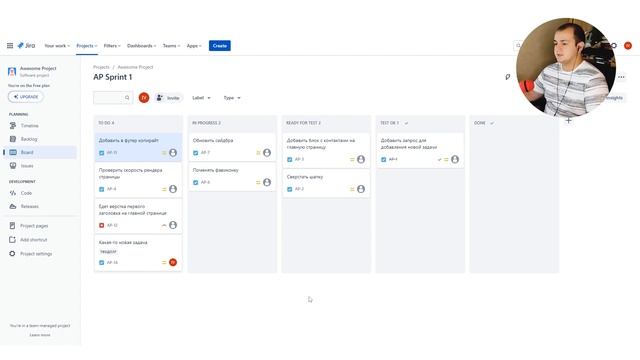Click assignee avatar on Починить фавиконку card
Image resolution: width=640 pixels, height=360 pixels.
267,182
